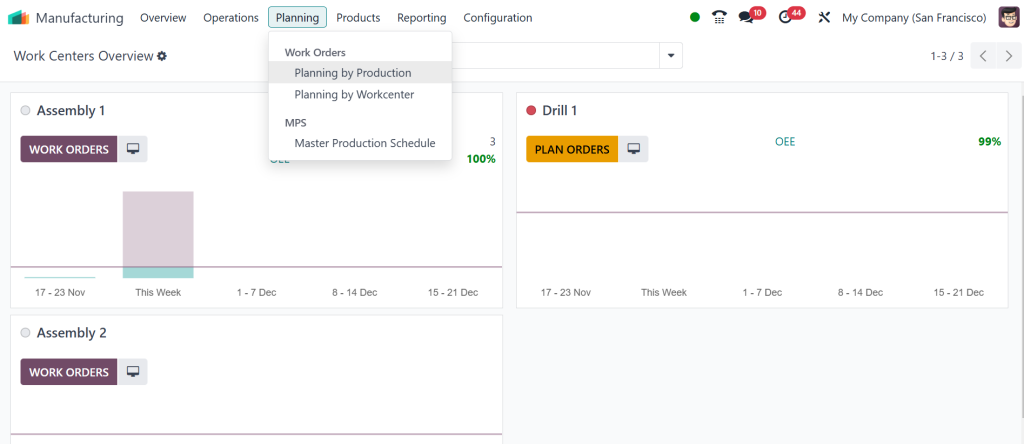Screen dimensions: 1024x444
Task: Open the Configuration menu
Action: coord(498,18)
